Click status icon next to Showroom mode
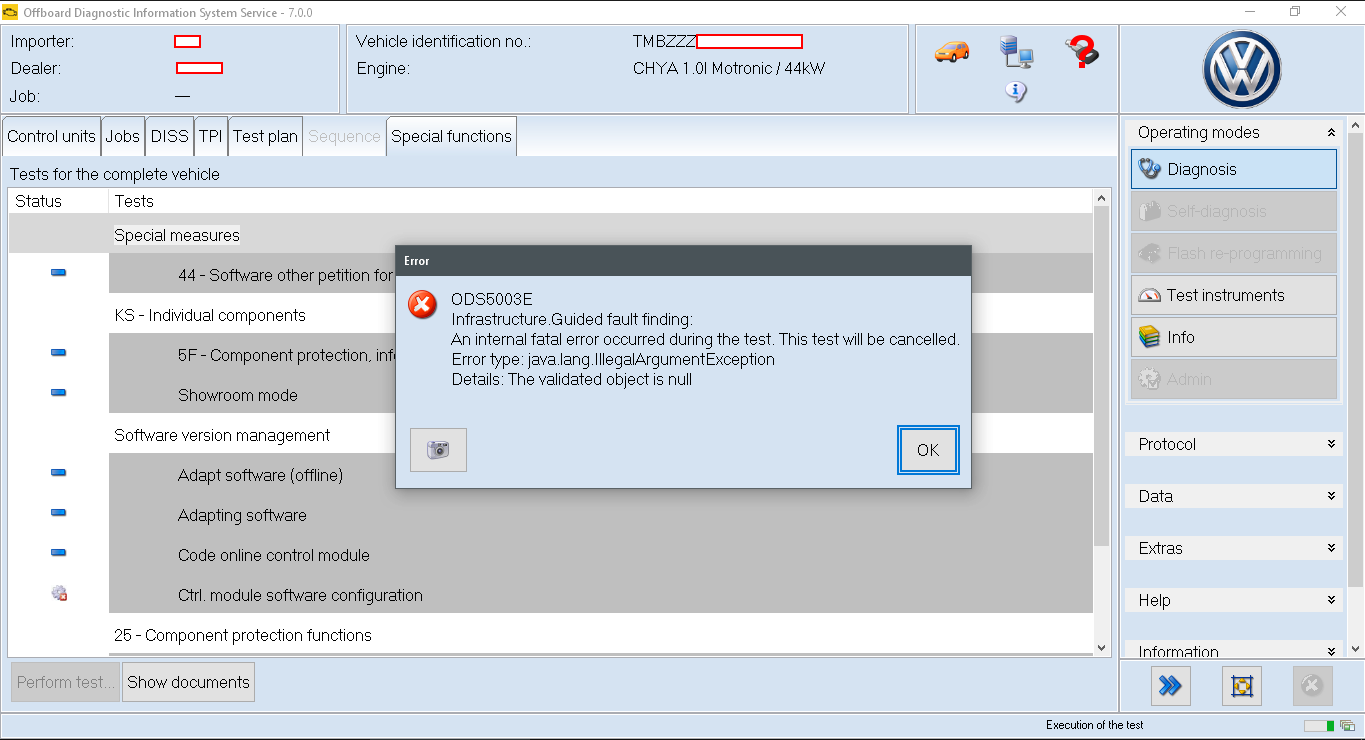This screenshot has width=1365, height=740. click(58, 393)
